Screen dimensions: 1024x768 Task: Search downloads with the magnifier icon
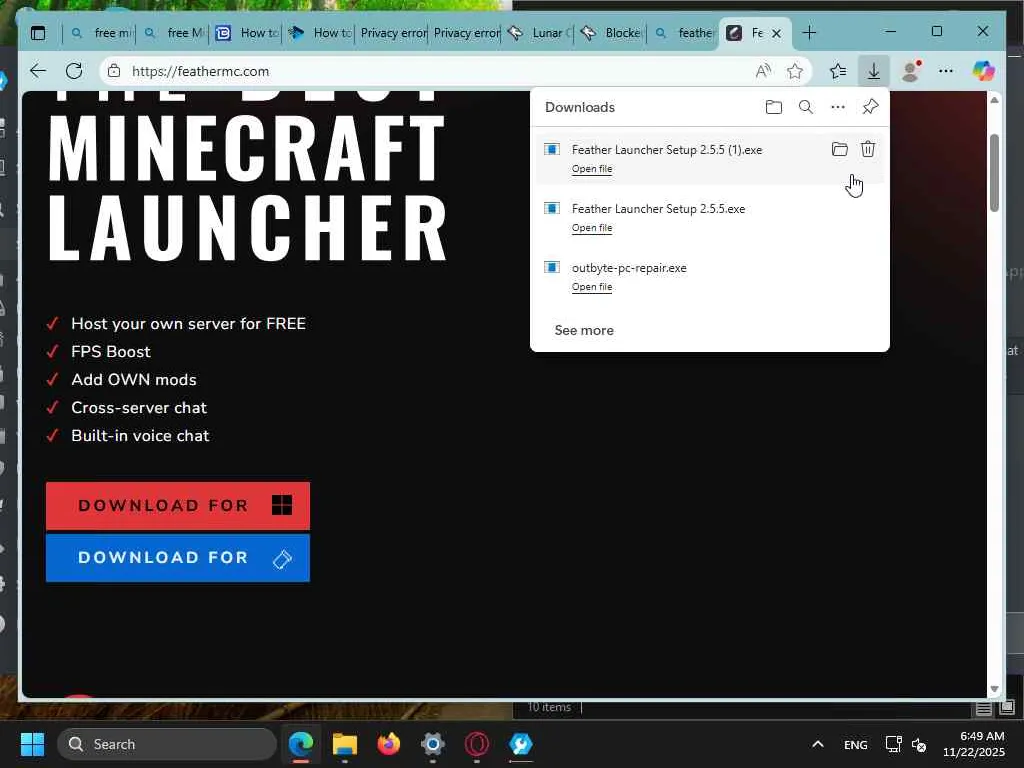(x=806, y=107)
